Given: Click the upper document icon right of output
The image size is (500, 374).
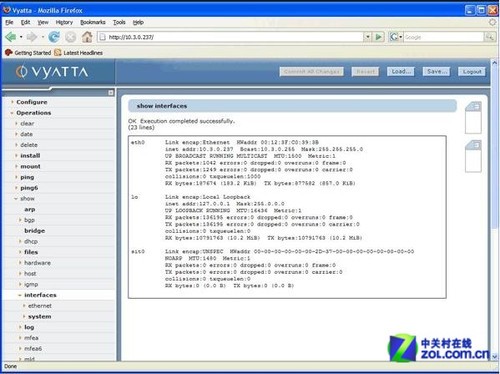Looking at the screenshot, I should point(473,117).
